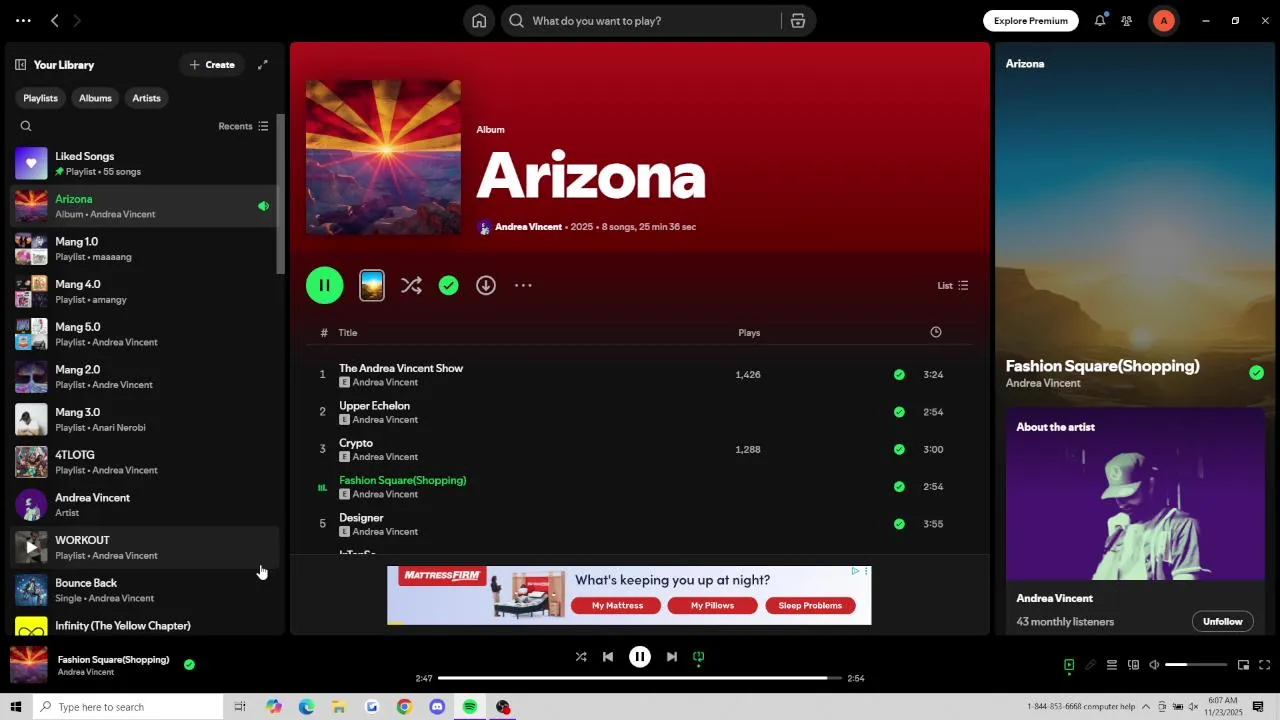Open the Create menu
This screenshot has width=1280, height=720.
212,65
